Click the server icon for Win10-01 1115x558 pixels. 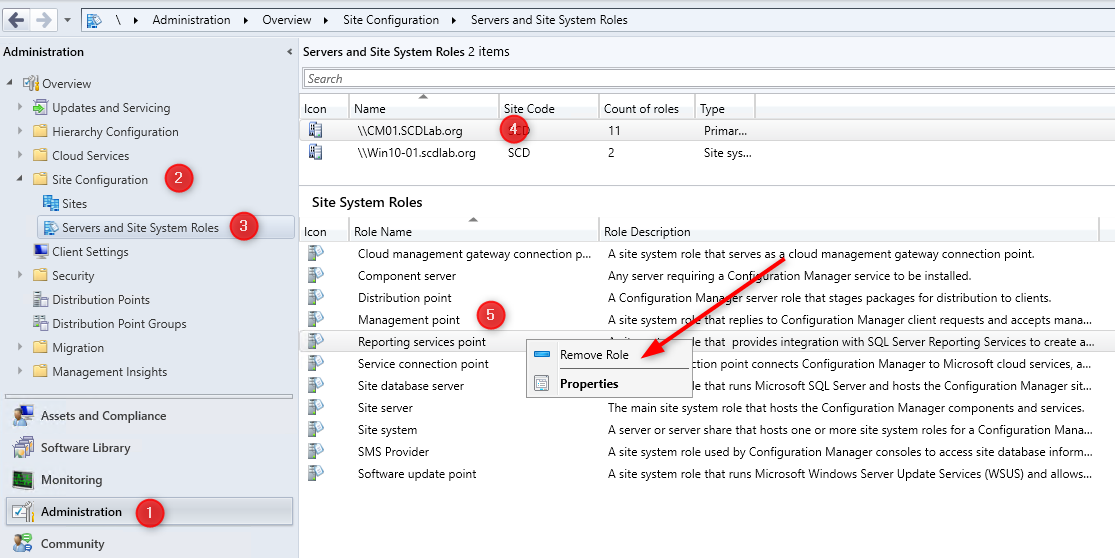315,152
